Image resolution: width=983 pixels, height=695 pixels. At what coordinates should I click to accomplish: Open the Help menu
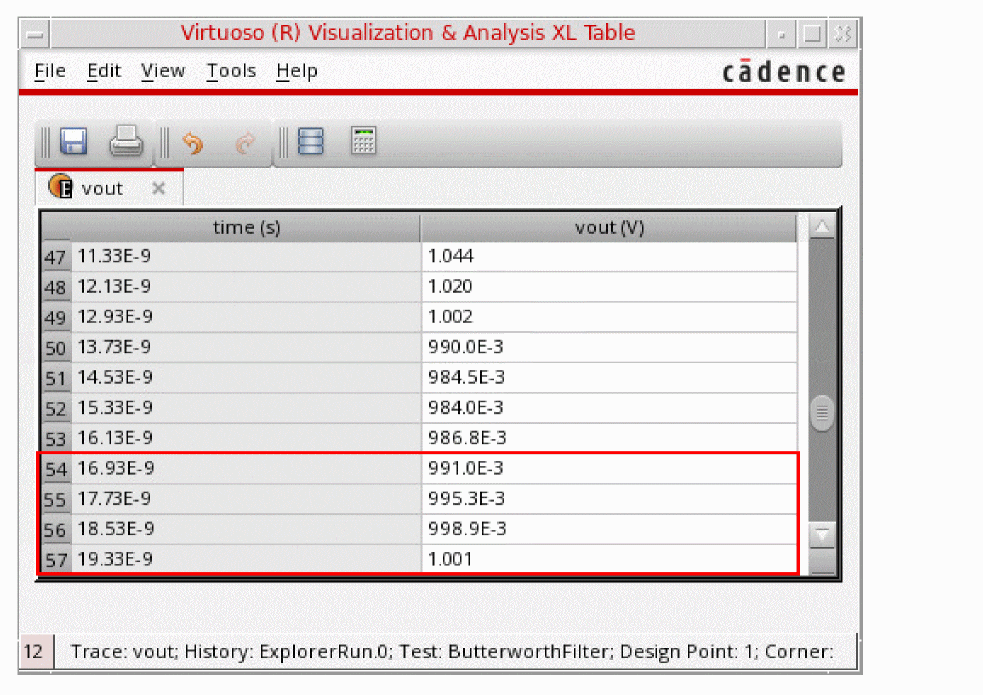297,71
